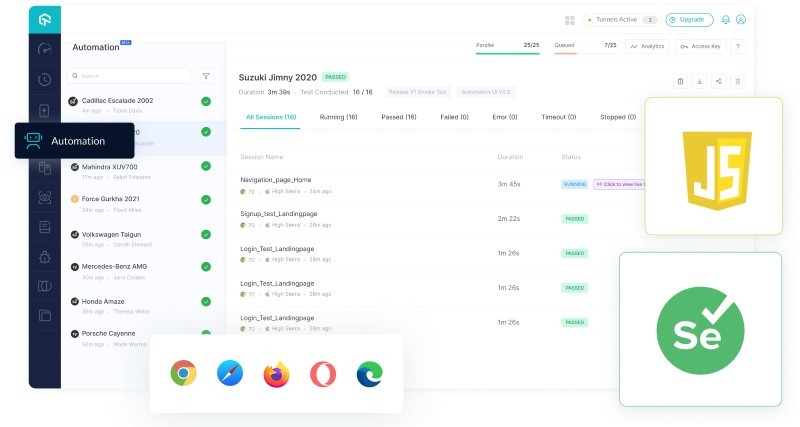Click the Automation UI V2.0 tag
800x427 pixels.
(x=486, y=92)
